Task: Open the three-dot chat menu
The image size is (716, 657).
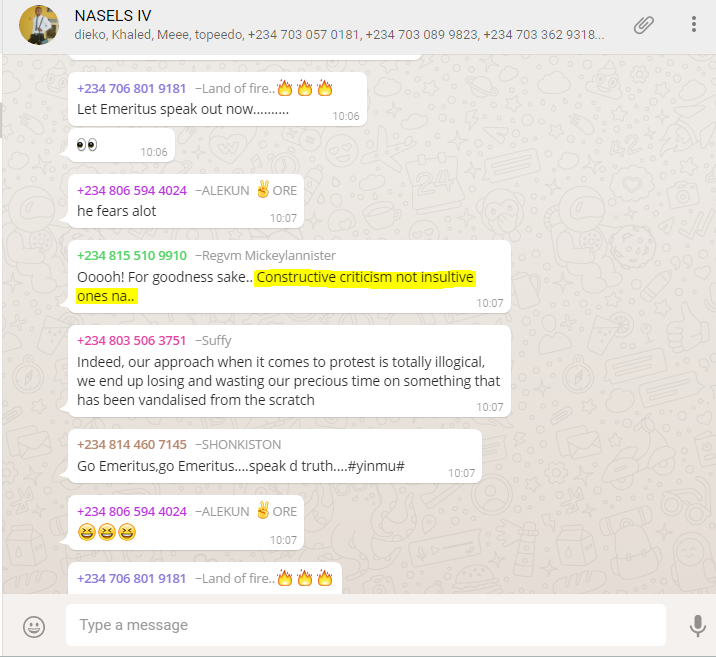Action: click(x=694, y=24)
